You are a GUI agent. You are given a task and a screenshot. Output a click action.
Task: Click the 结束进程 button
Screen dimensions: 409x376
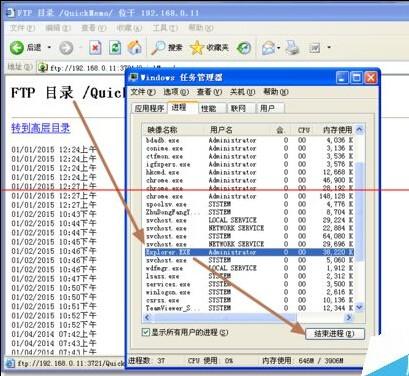(334, 334)
